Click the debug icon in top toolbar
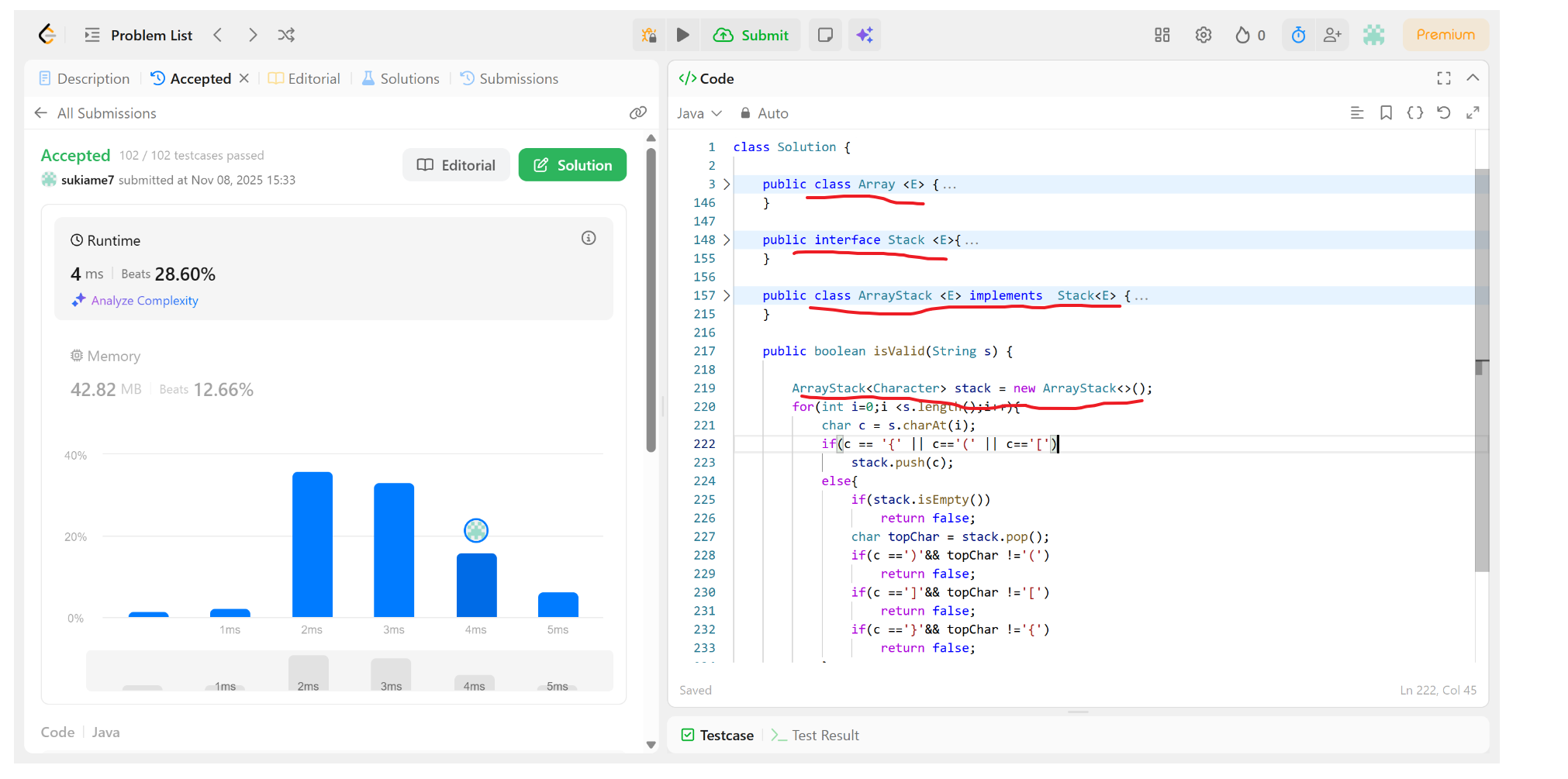The image size is (1568, 779). (x=649, y=35)
